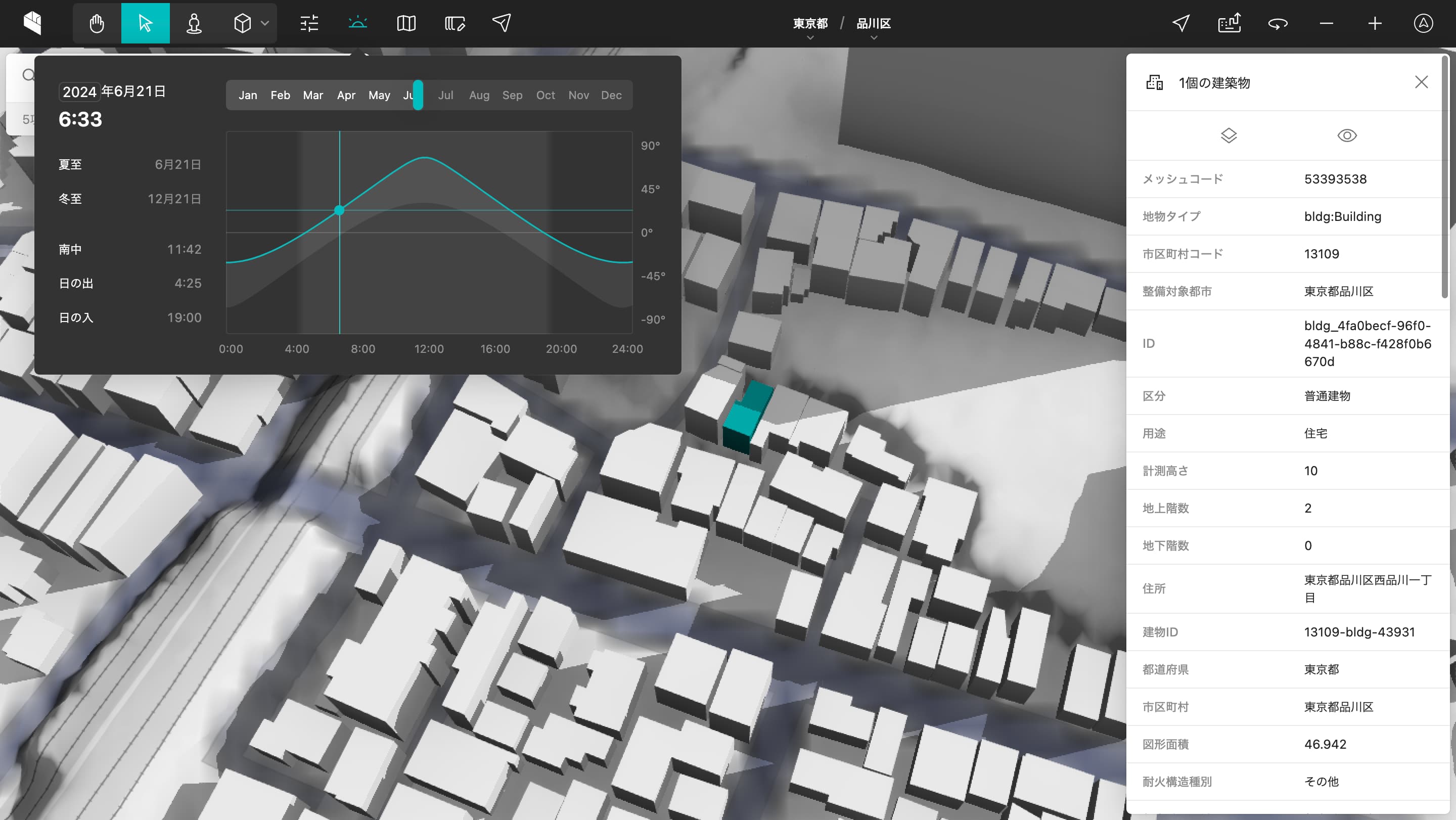1456x820 pixels.
Task: Select Nov on the month bar
Action: click(x=578, y=95)
